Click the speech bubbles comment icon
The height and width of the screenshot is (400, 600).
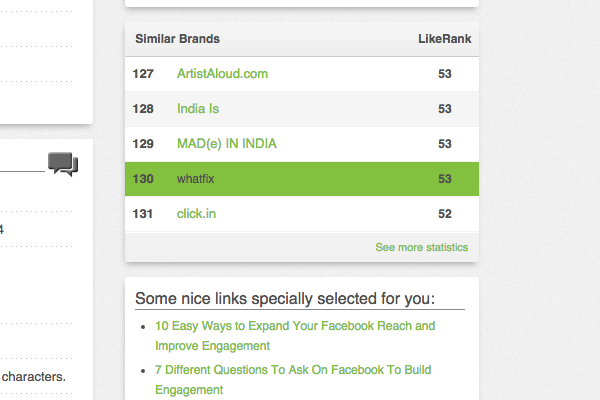pyautogui.click(x=63, y=164)
